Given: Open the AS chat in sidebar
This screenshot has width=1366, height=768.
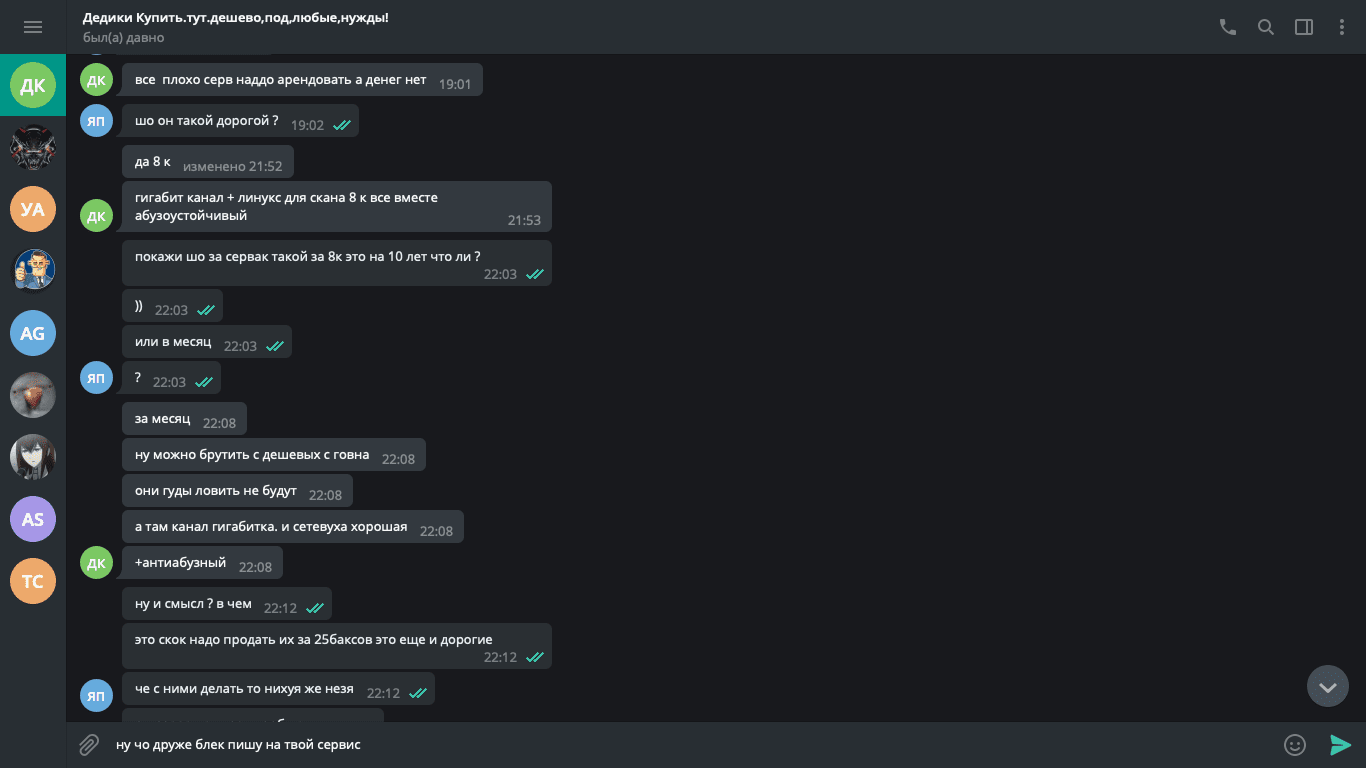Looking at the screenshot, I should [33, 519].
